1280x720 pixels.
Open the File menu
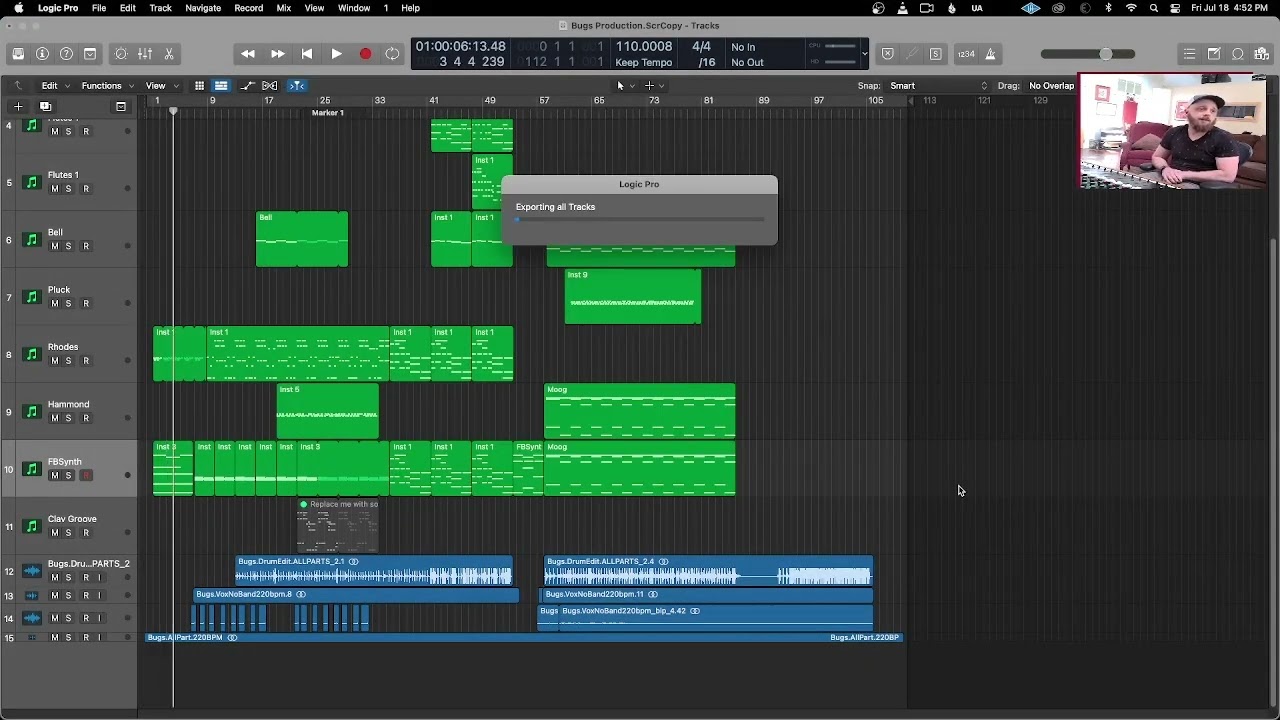point(99,8)
